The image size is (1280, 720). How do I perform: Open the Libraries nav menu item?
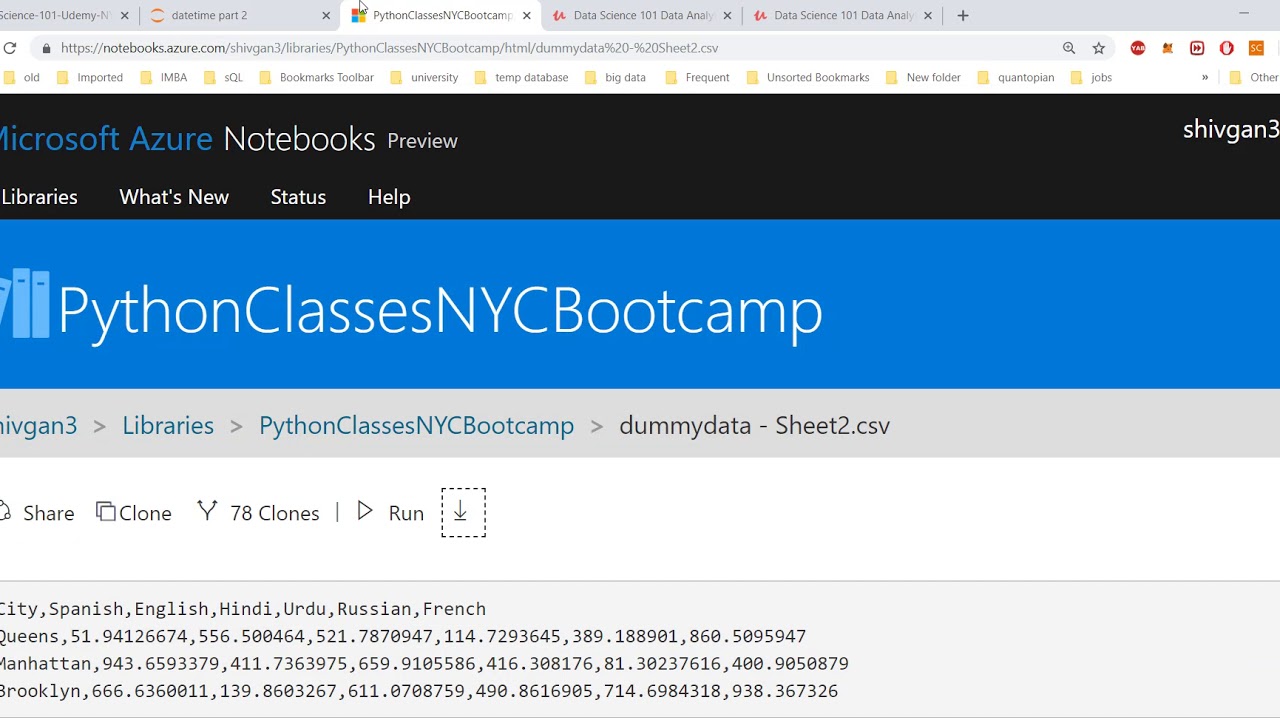[x=39, y=197]
